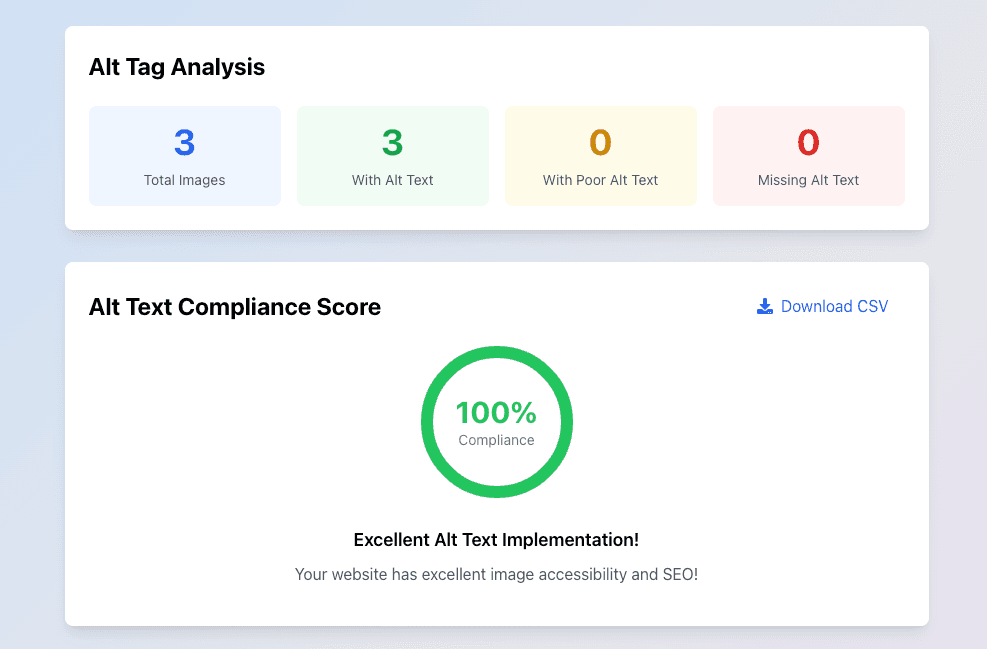The image size is (987, 649).
Task: Select the With Poor Alt Text card
Action: pyautogui.click(x=601, y=156)
